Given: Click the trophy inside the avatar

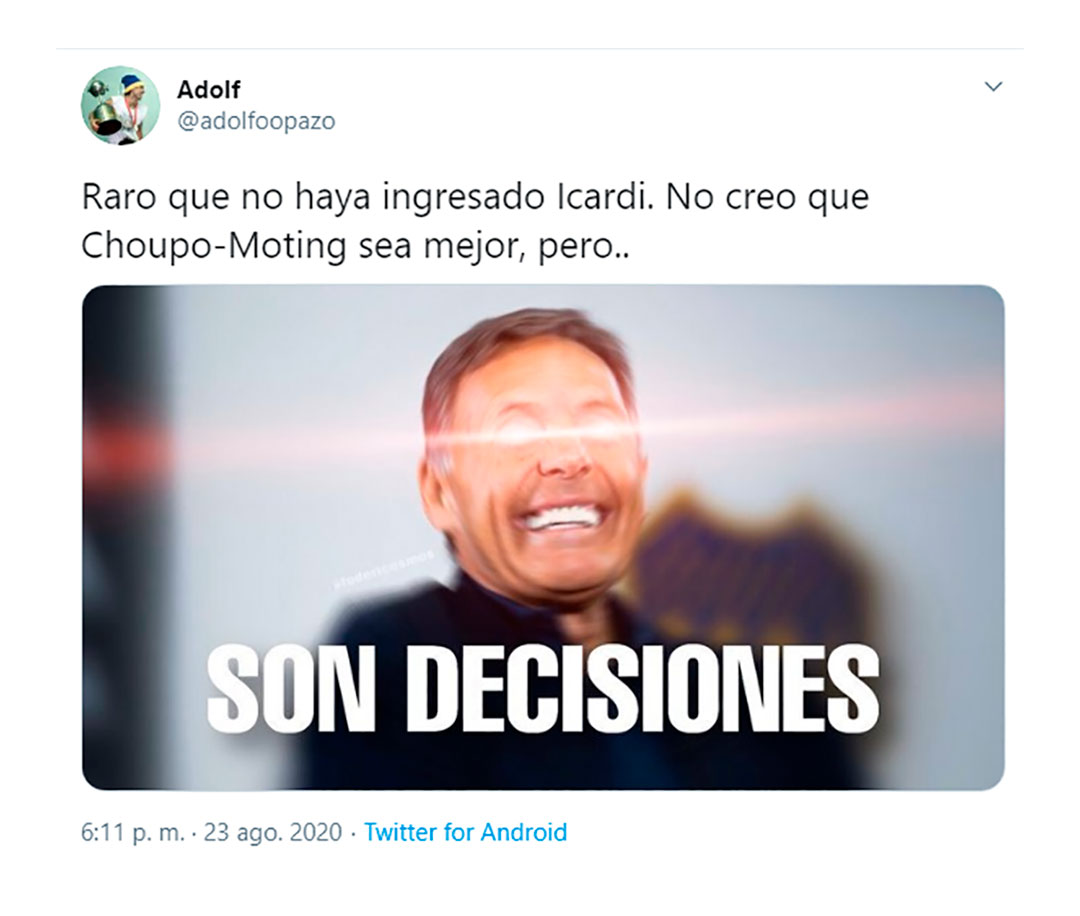Looking at the screenshot, I should 103,112.
